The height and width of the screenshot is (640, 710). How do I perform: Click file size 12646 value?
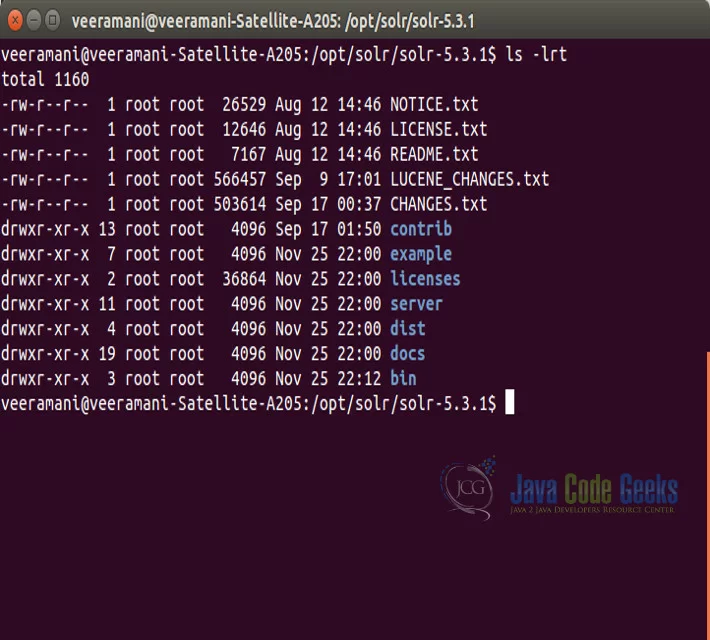(x=244, y=130)
